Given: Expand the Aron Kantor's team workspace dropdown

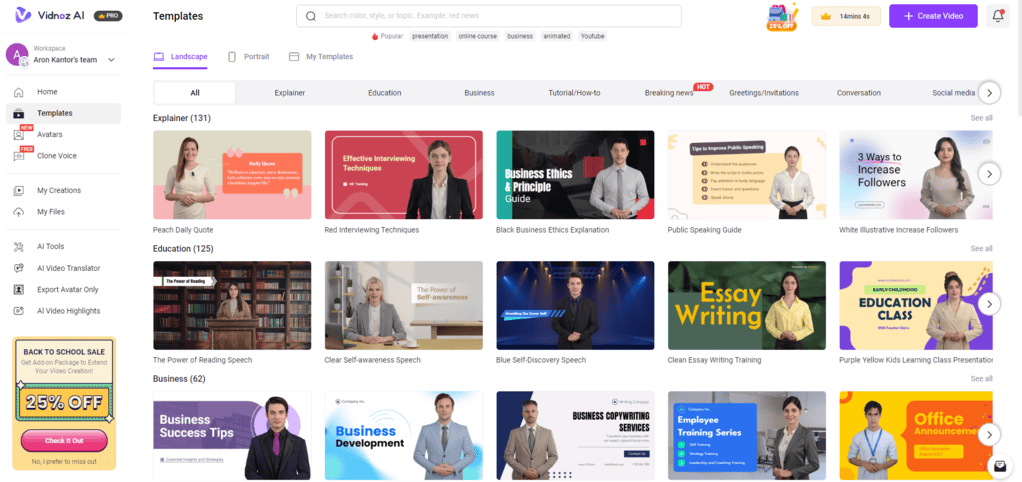Looking at the screenshot, I should (x=111, y=60).
